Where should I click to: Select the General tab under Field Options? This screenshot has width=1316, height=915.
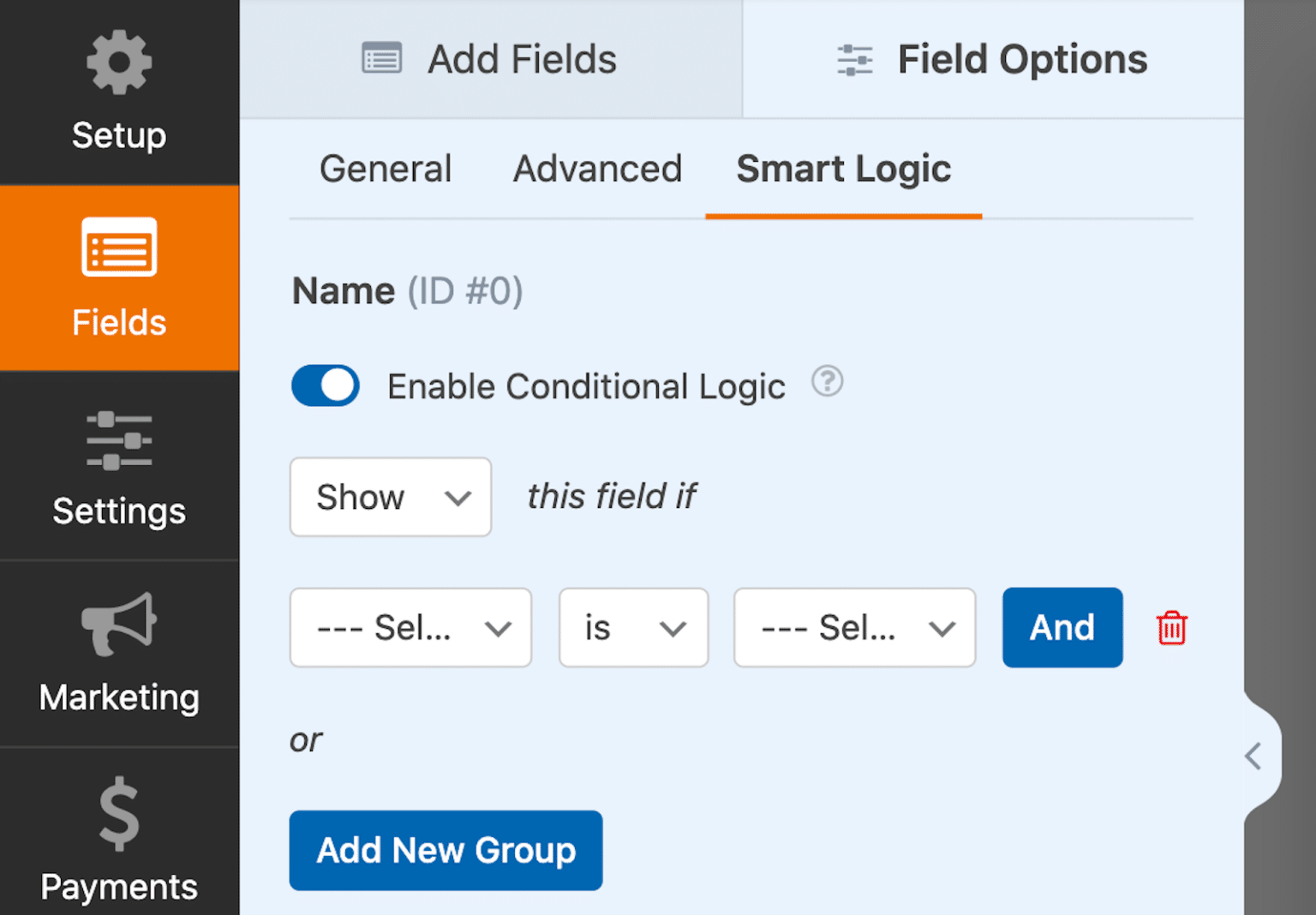tap(386, 169)
